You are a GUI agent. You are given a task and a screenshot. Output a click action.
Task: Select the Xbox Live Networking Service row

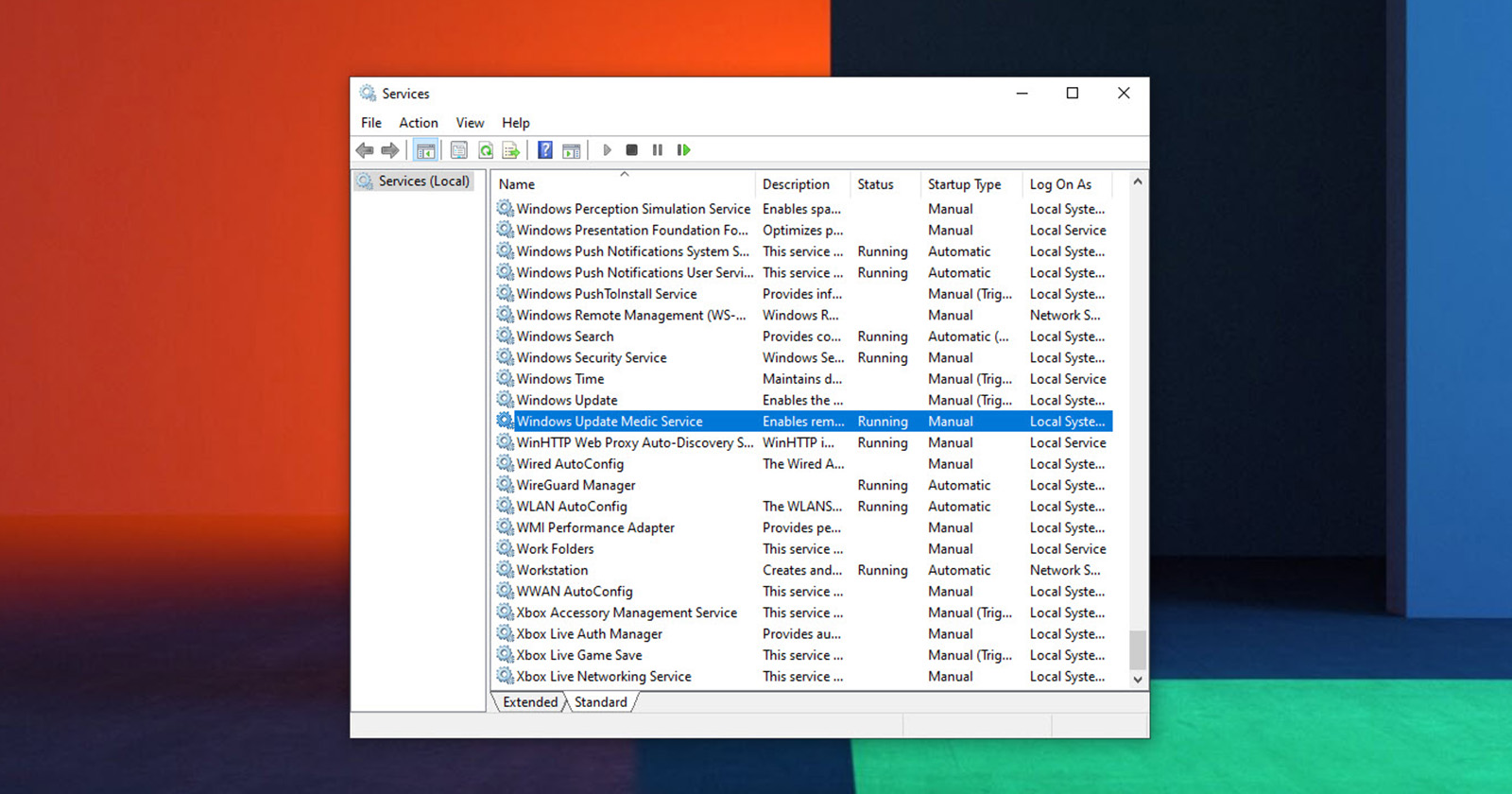pos(803,676)
